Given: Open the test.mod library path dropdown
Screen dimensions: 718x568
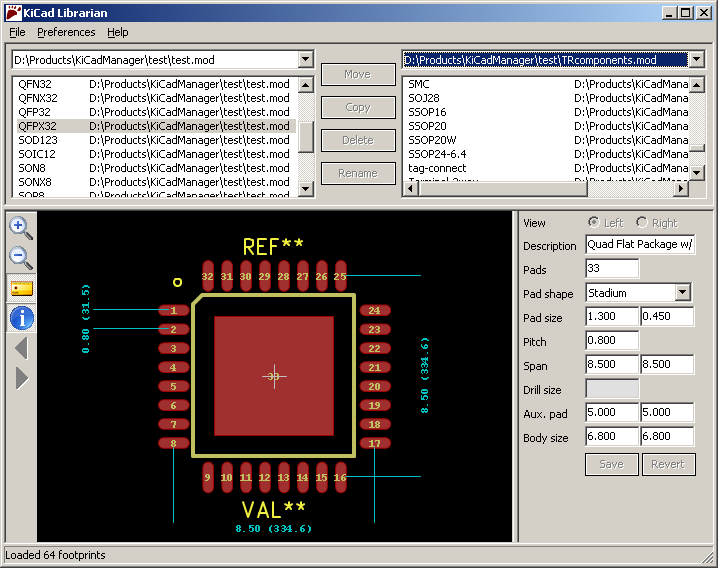Looking at the screenshot, I should tap(305, 60).
